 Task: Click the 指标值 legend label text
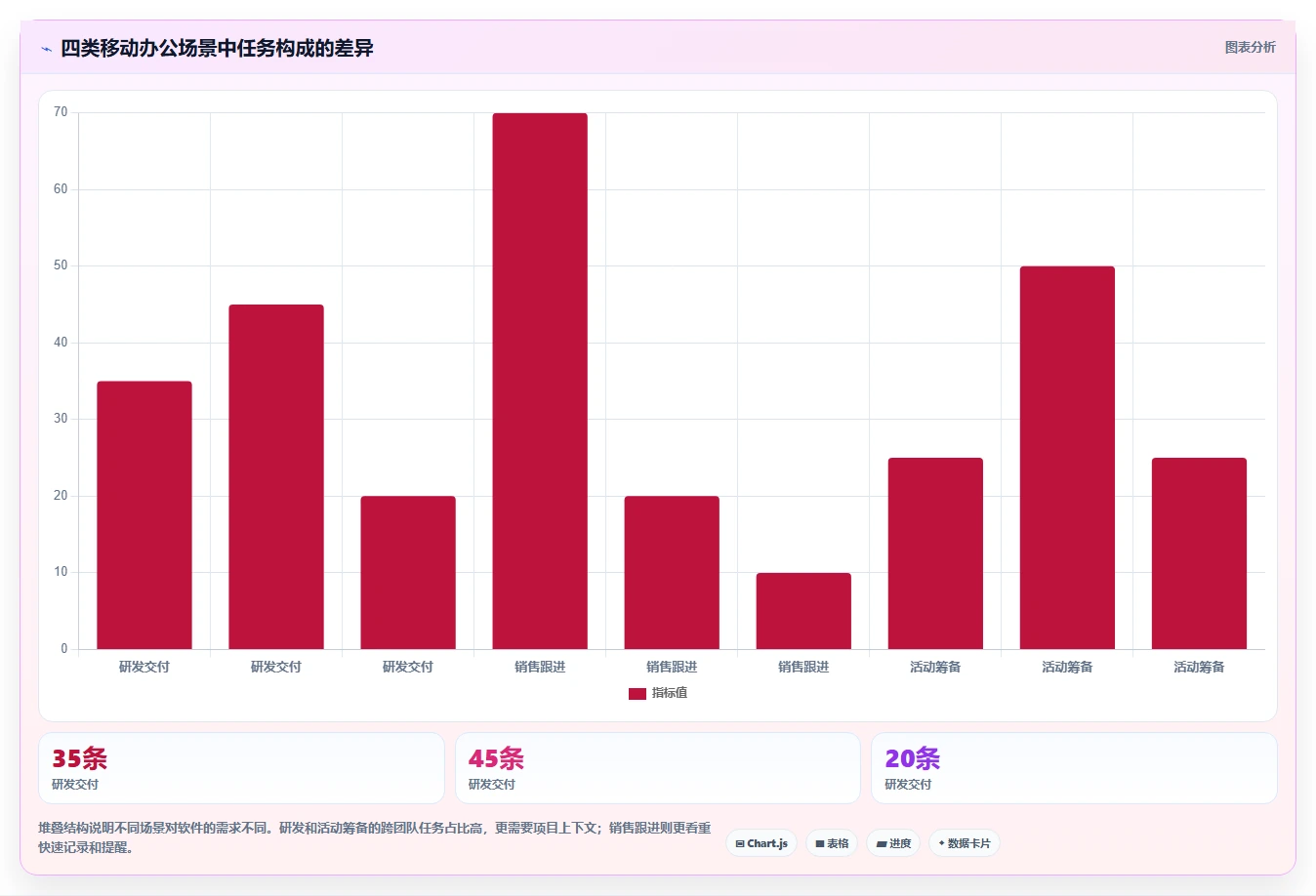[670, 693]
